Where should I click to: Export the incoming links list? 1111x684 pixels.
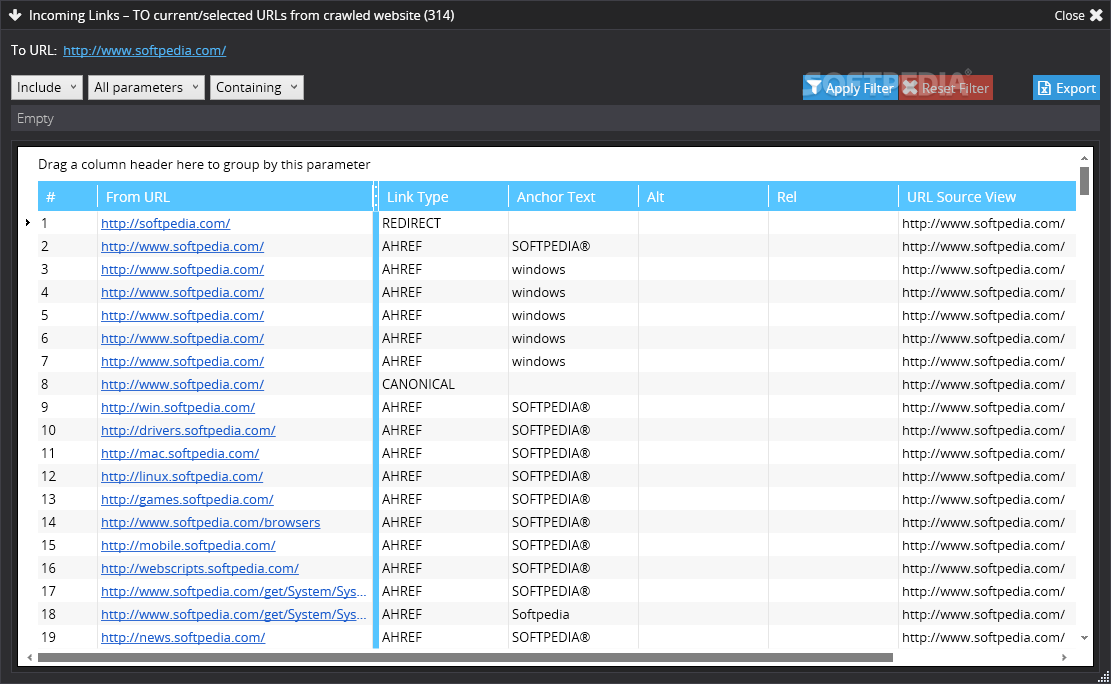coord(1066,88)
